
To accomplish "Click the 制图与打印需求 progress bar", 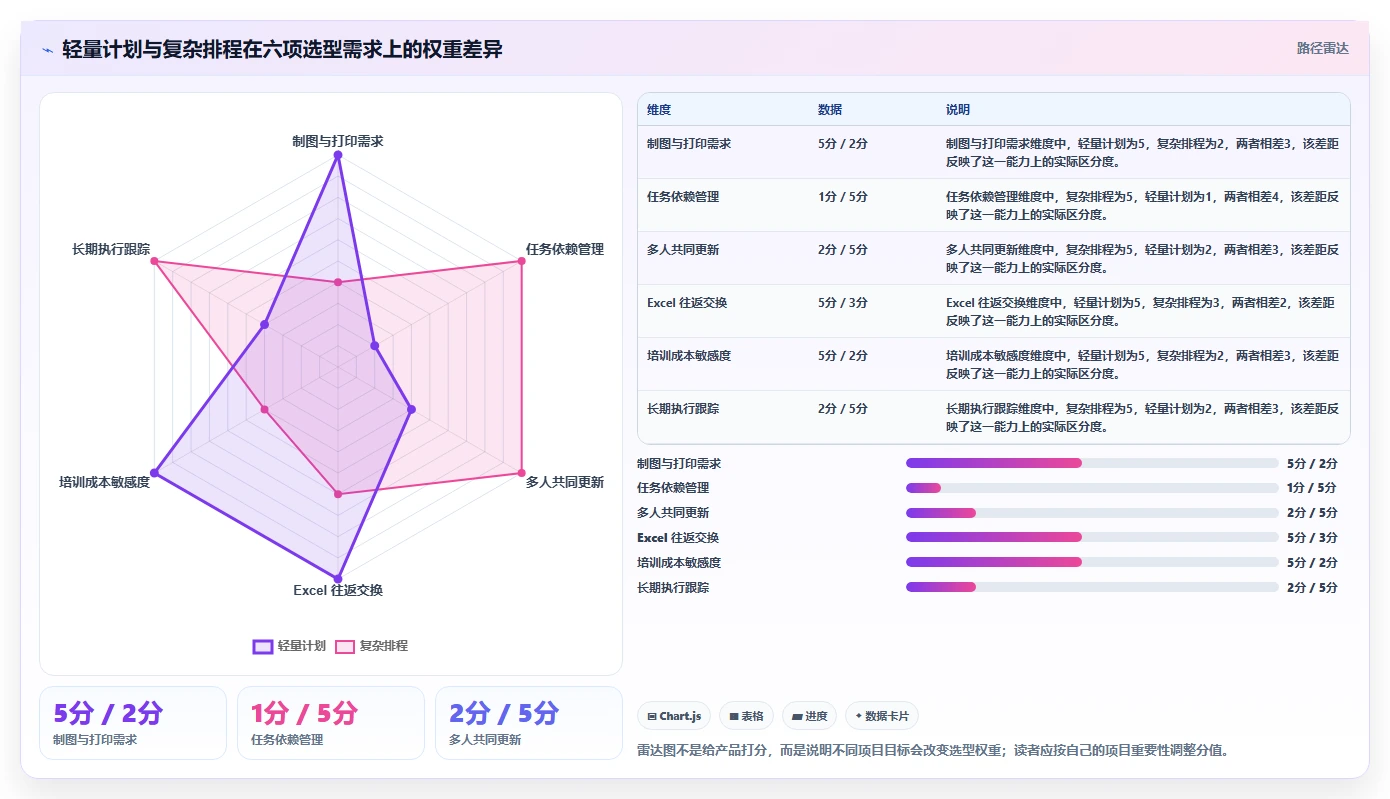I will (1092, 463).
